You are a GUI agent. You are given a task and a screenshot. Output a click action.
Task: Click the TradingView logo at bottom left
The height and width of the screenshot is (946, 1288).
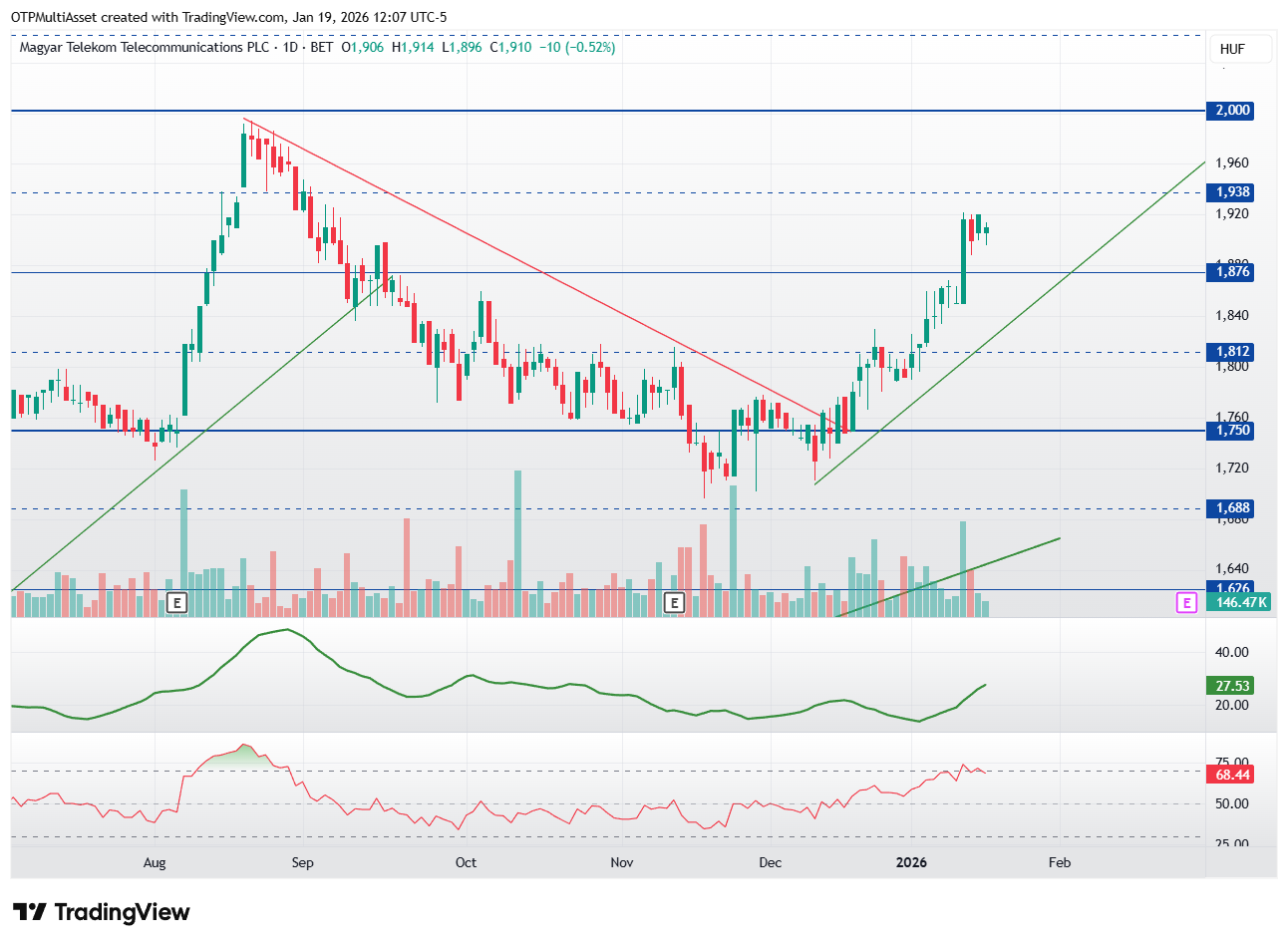pos(101,912)
